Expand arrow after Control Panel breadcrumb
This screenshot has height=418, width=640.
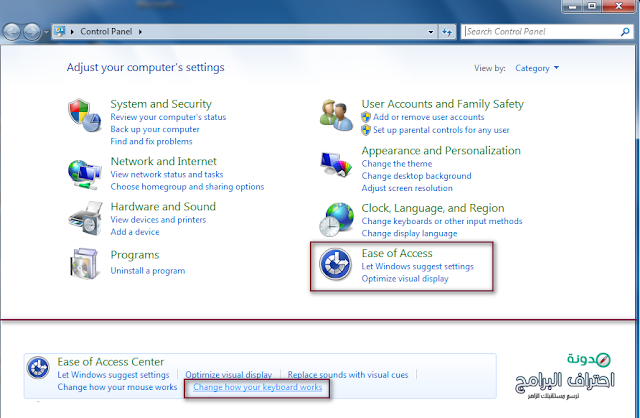140,32
